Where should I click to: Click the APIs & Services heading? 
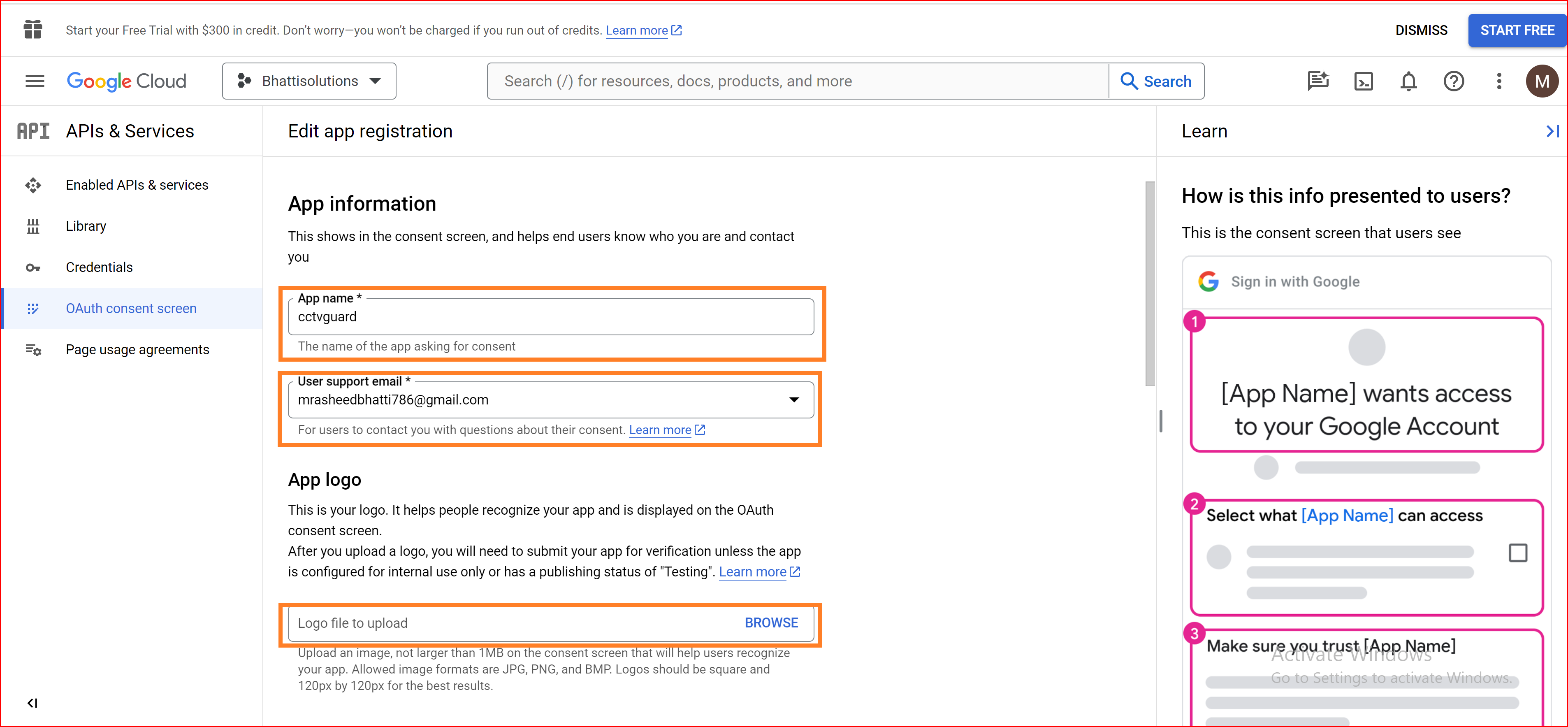coord(130,131)
